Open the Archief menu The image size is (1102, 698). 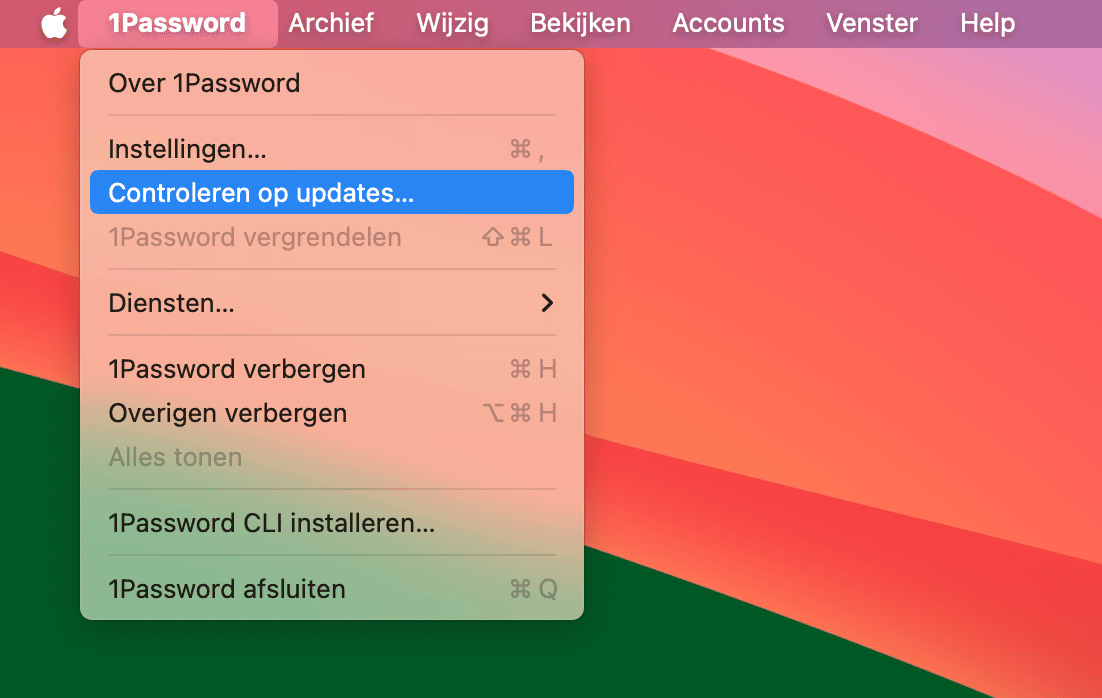pyautogui.click(x=331, y=23)
